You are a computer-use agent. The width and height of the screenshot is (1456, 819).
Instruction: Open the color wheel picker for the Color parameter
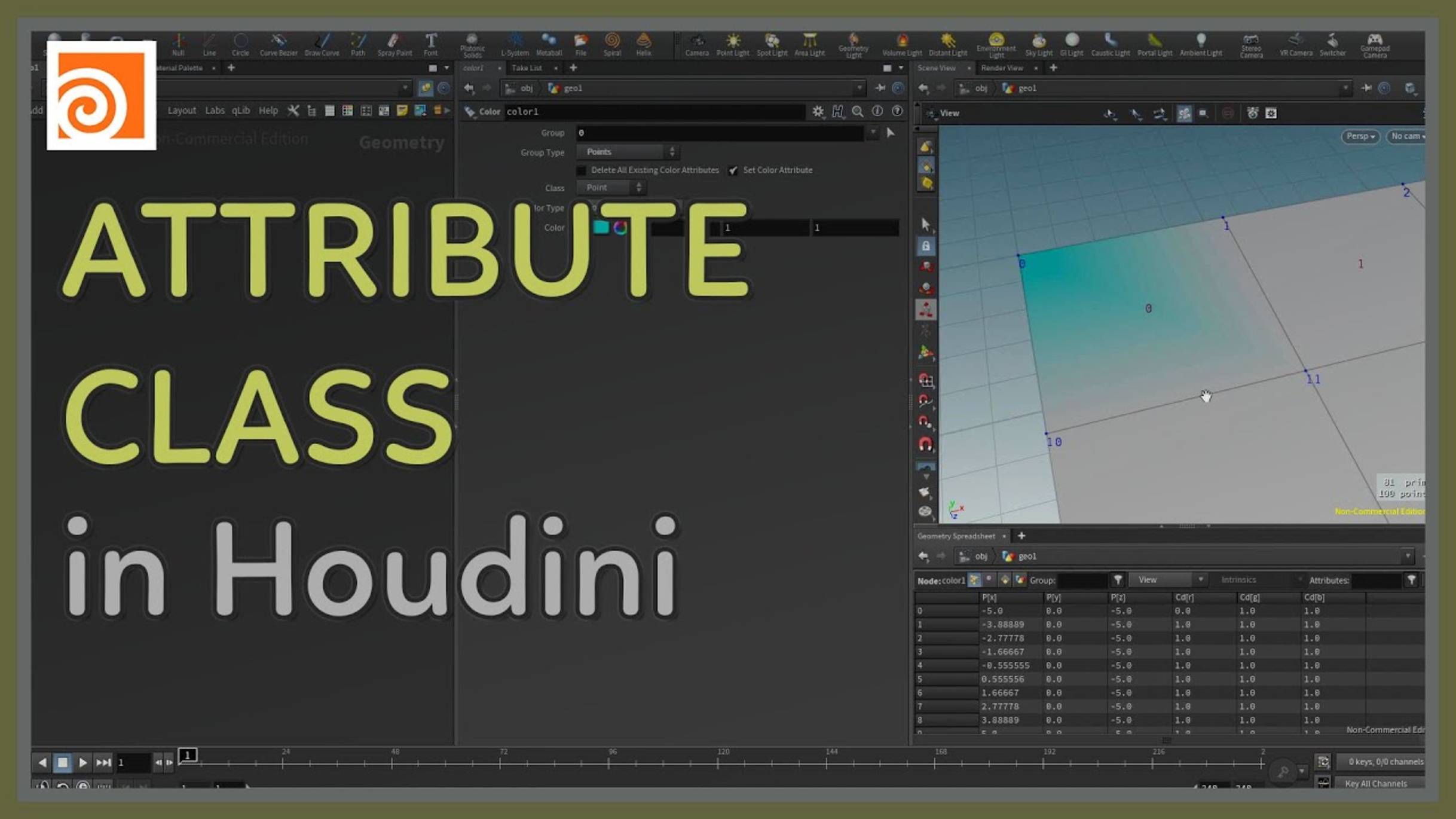coord(620,227)
